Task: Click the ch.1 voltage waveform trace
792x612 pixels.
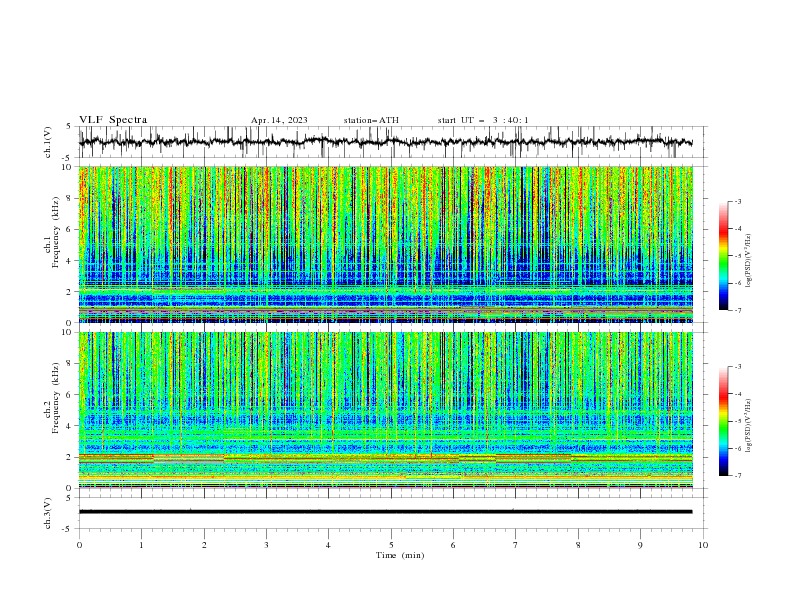Action: tap(385, 142)
